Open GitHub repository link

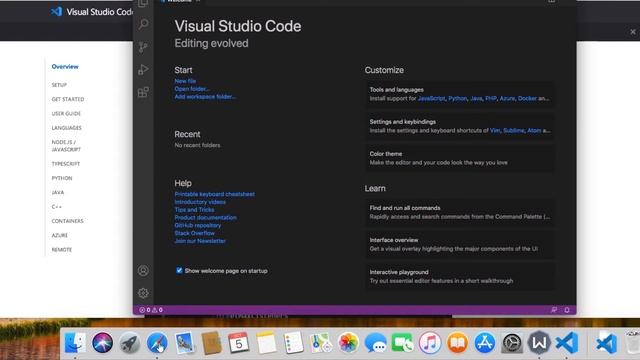point(198,225)
